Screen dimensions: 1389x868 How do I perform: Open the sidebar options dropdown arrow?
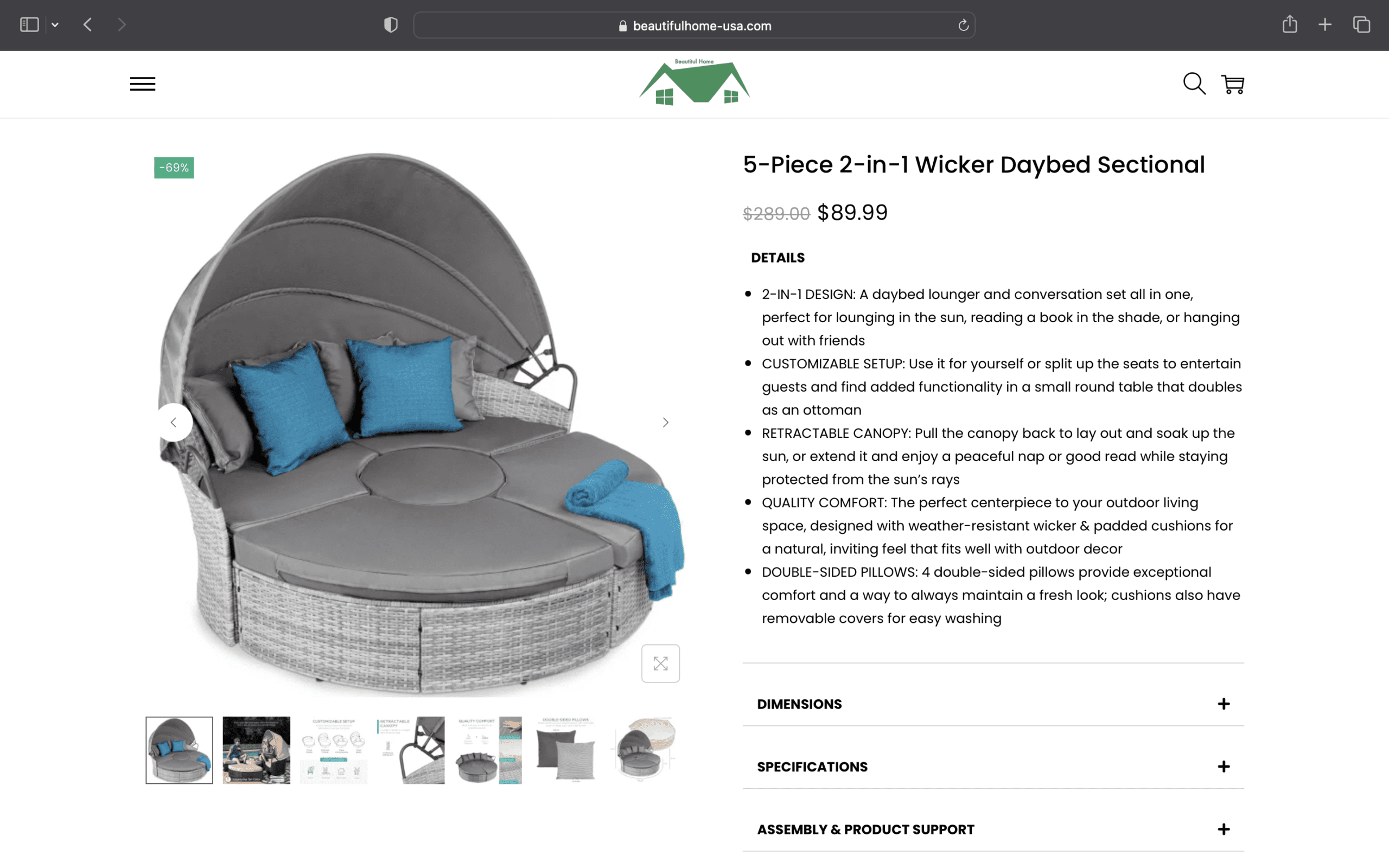(x=55, y=25)
